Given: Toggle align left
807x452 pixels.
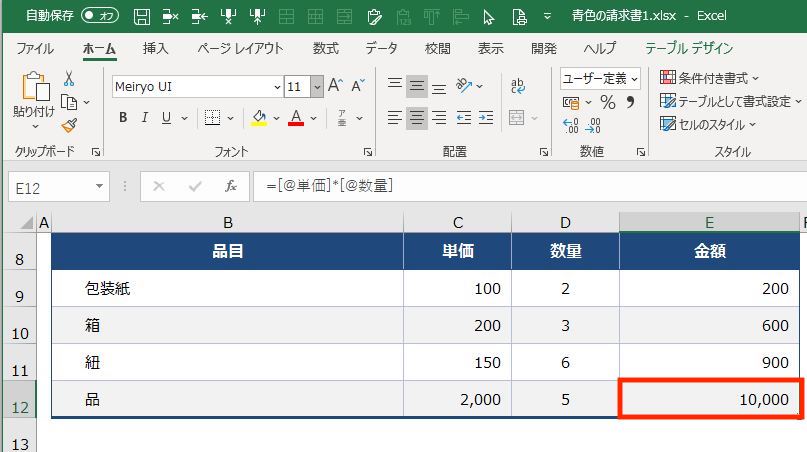Looking at the screenshot, I should click(x=395, y=118).
